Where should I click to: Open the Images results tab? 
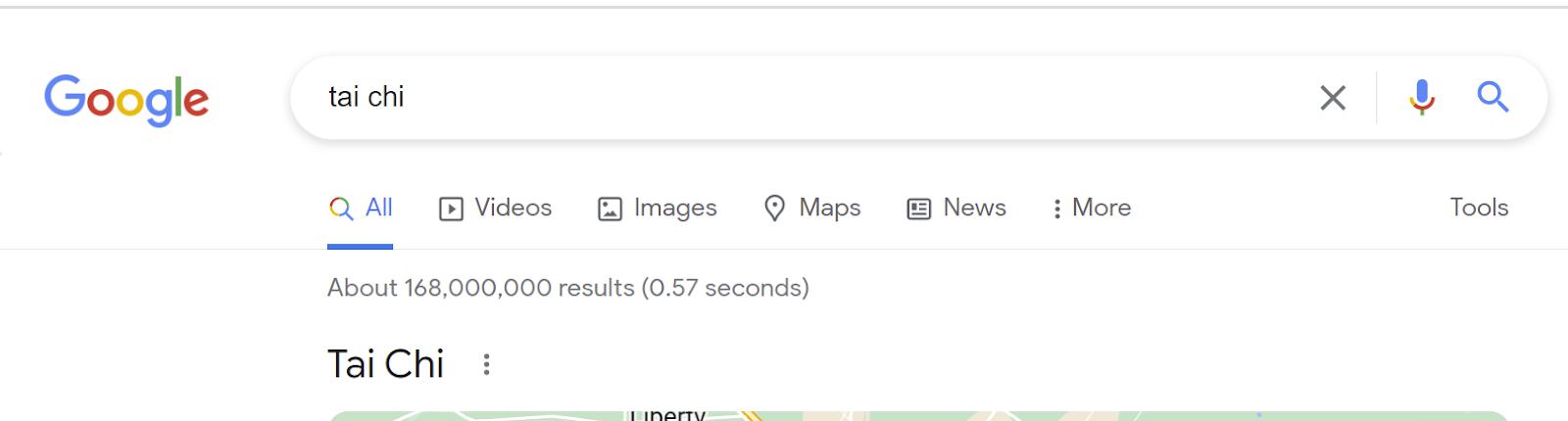tap(658, 208)
